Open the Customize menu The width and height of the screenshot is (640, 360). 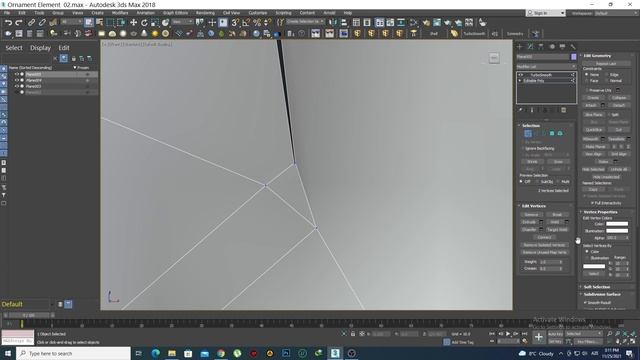(258, 13)
